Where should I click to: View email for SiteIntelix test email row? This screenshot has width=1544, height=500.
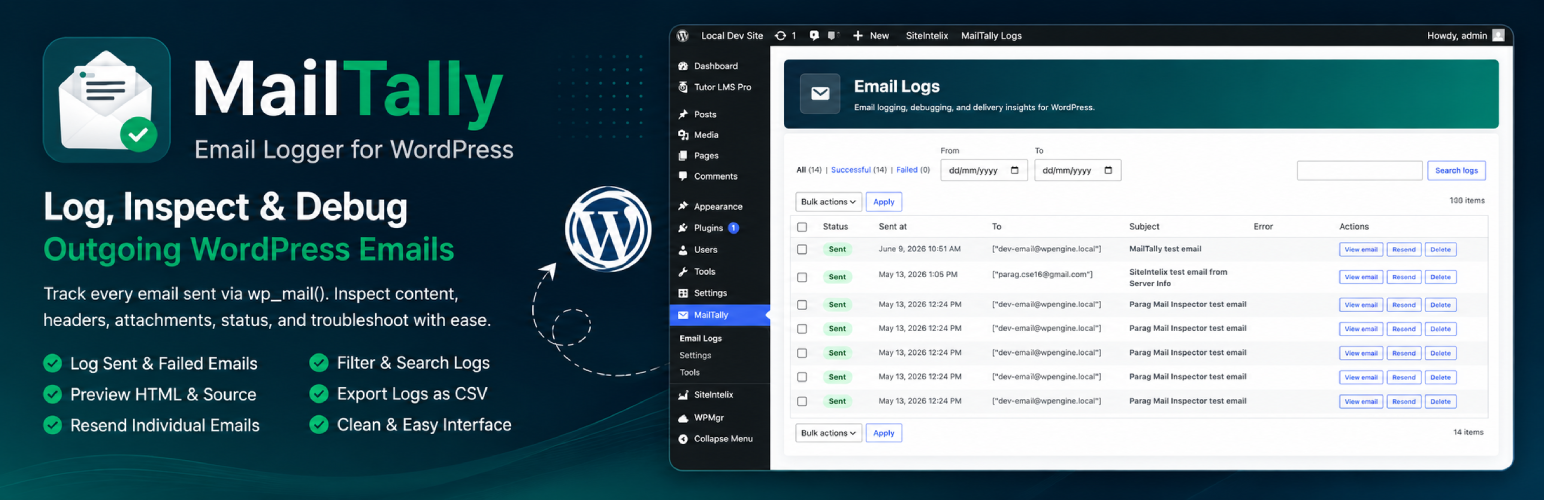tap(1361, 277)
